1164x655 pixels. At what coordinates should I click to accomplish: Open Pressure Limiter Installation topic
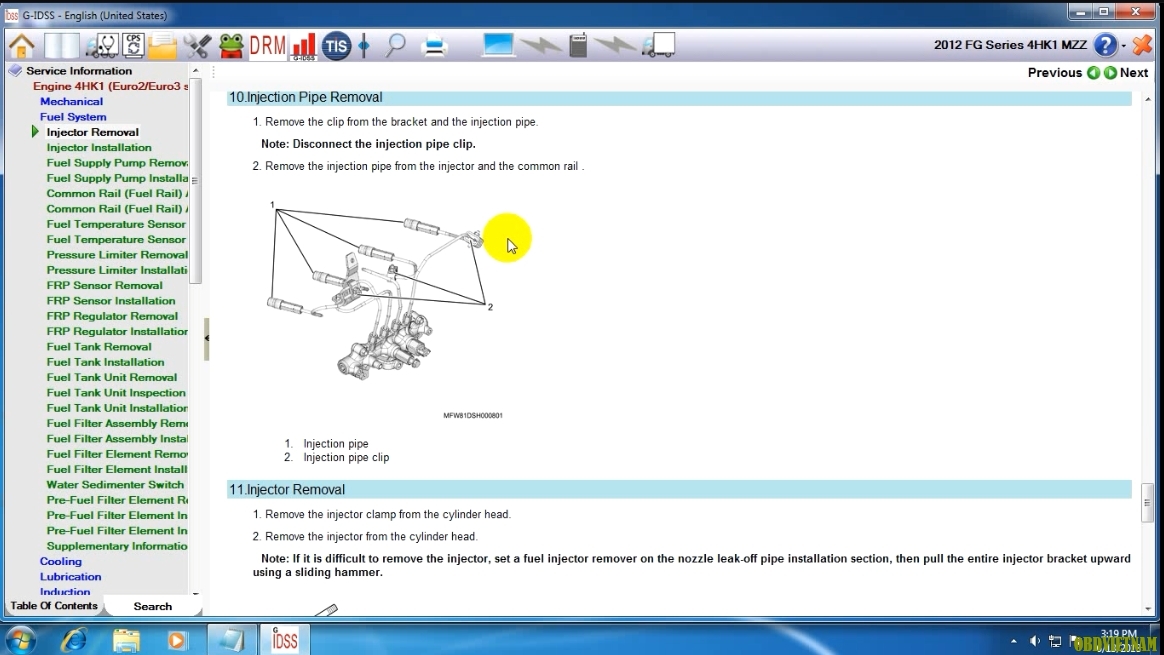117,270
